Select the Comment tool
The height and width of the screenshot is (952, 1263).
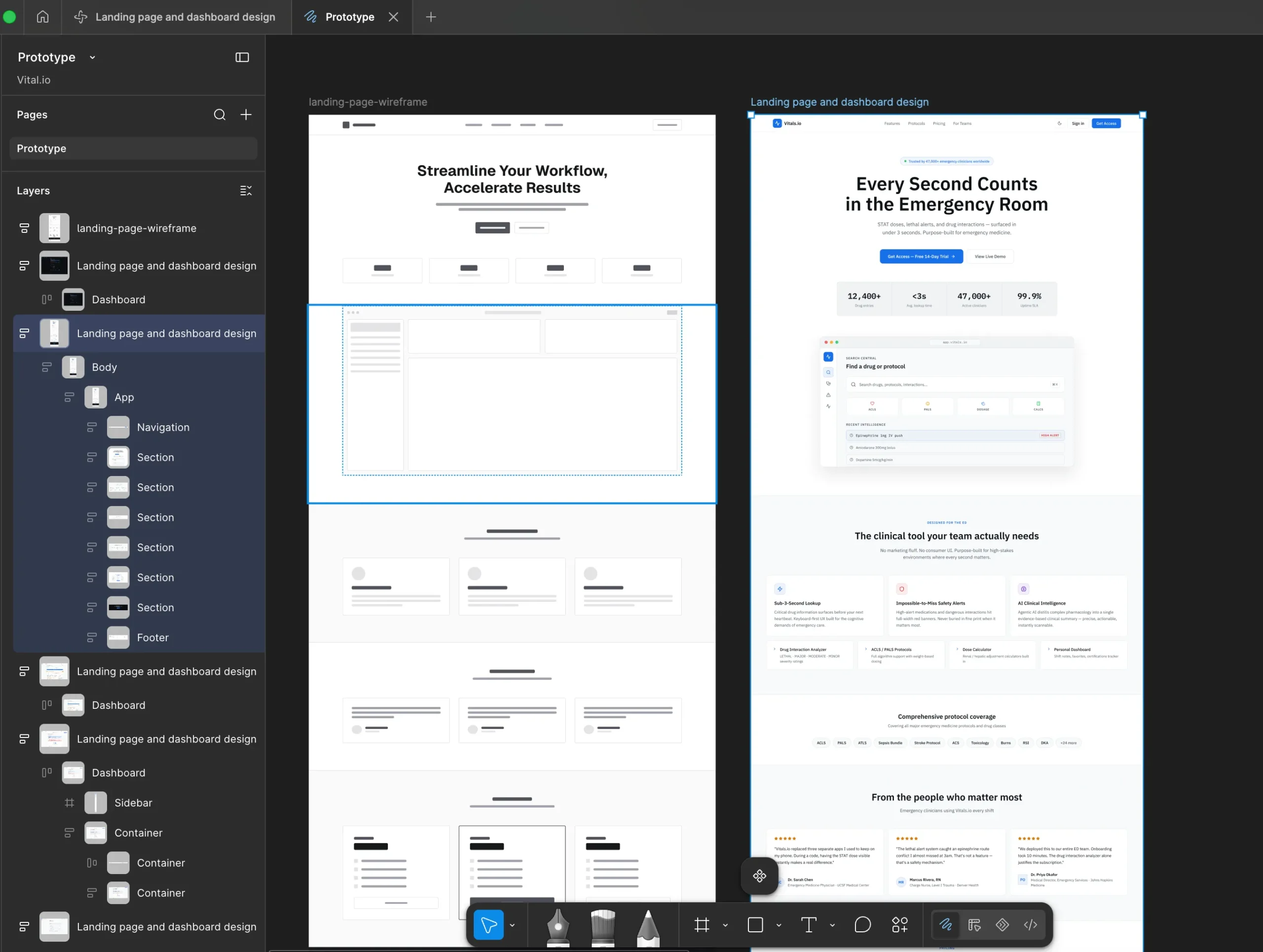pos(862,924)
